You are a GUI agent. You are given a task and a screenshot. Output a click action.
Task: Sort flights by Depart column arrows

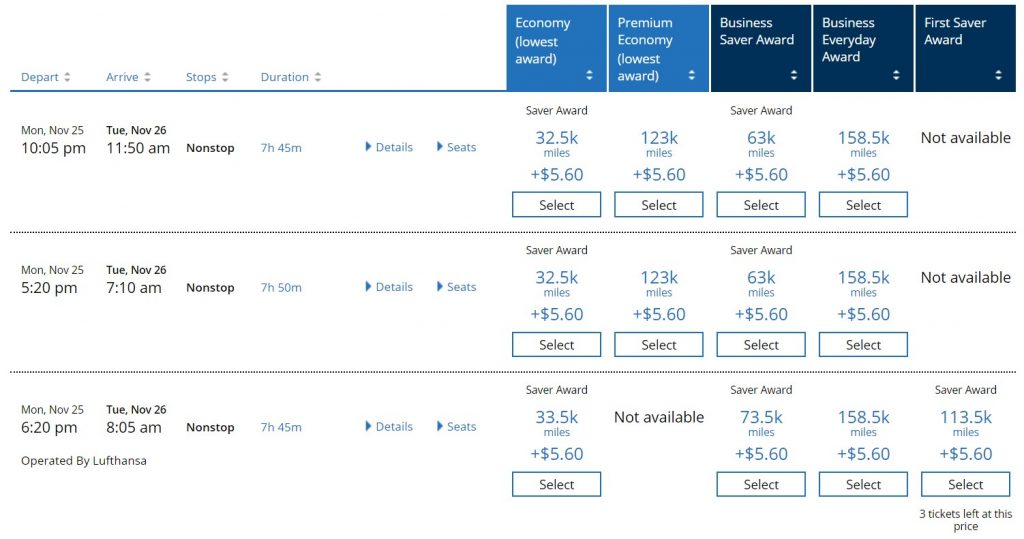click(x=67, y=77)
